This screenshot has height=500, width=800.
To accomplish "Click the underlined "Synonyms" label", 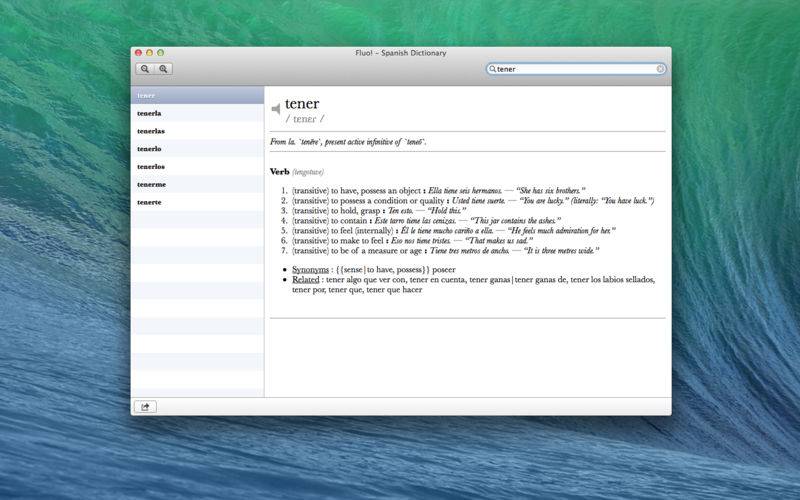I will [310, 269].
